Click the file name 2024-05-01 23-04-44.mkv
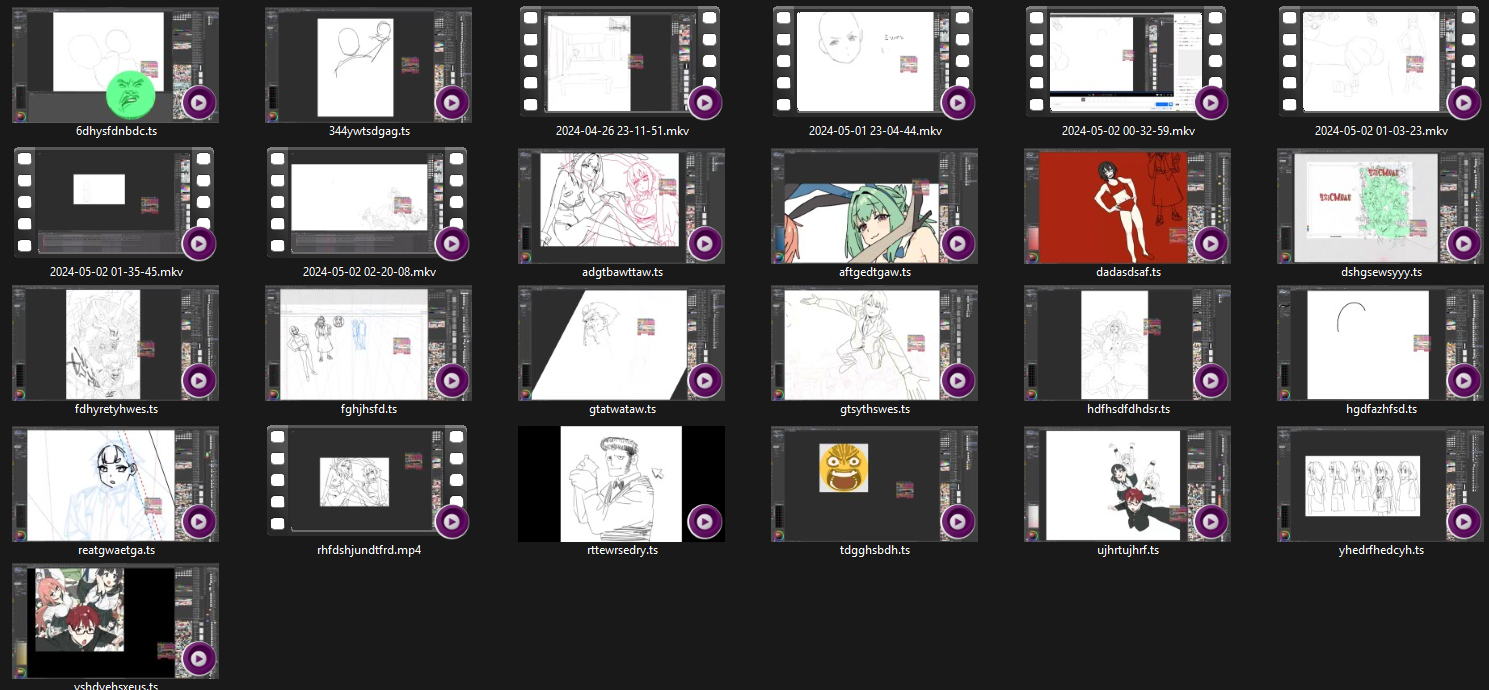Screen dimensions: 1489x690 coord(875,132)
